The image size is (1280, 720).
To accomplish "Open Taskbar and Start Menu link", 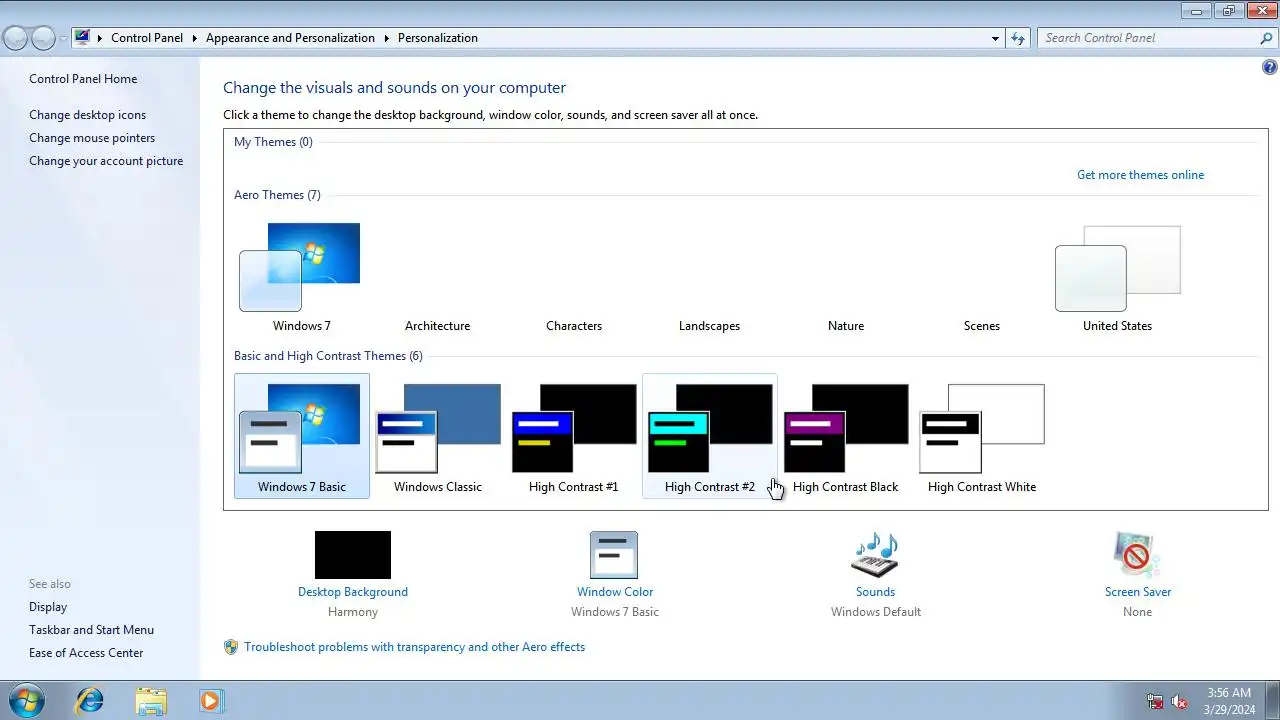I will [x=91, y=630].
